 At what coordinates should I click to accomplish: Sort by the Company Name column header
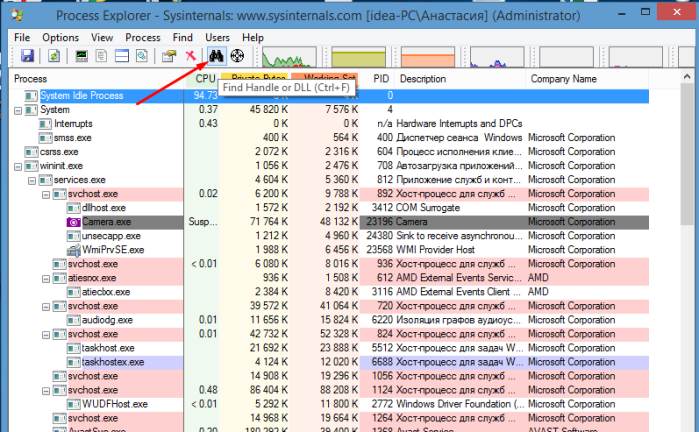click(x=563, y=79)
